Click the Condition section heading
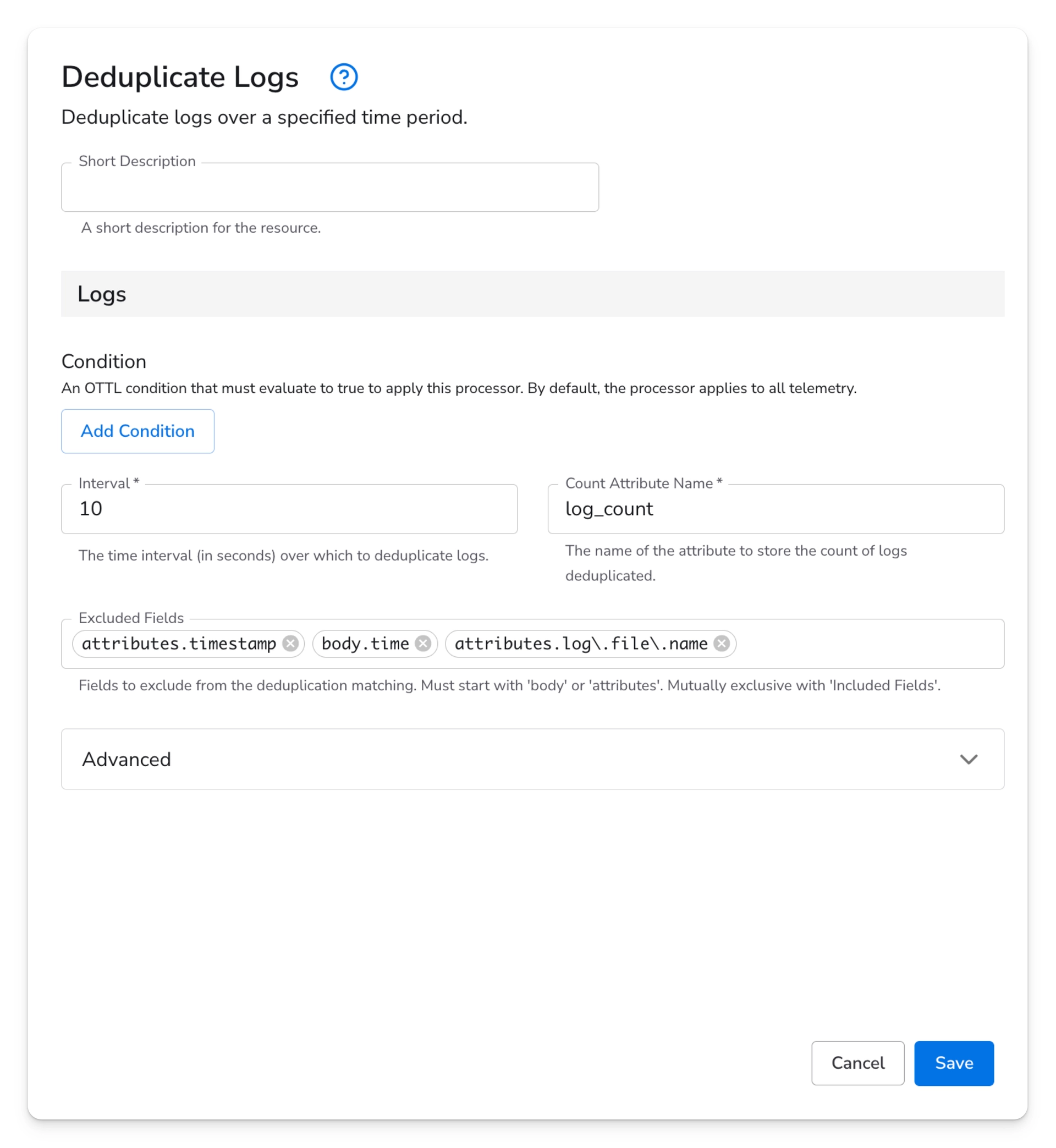The width and height of the screenshot is (1056, 1148). 103,361
